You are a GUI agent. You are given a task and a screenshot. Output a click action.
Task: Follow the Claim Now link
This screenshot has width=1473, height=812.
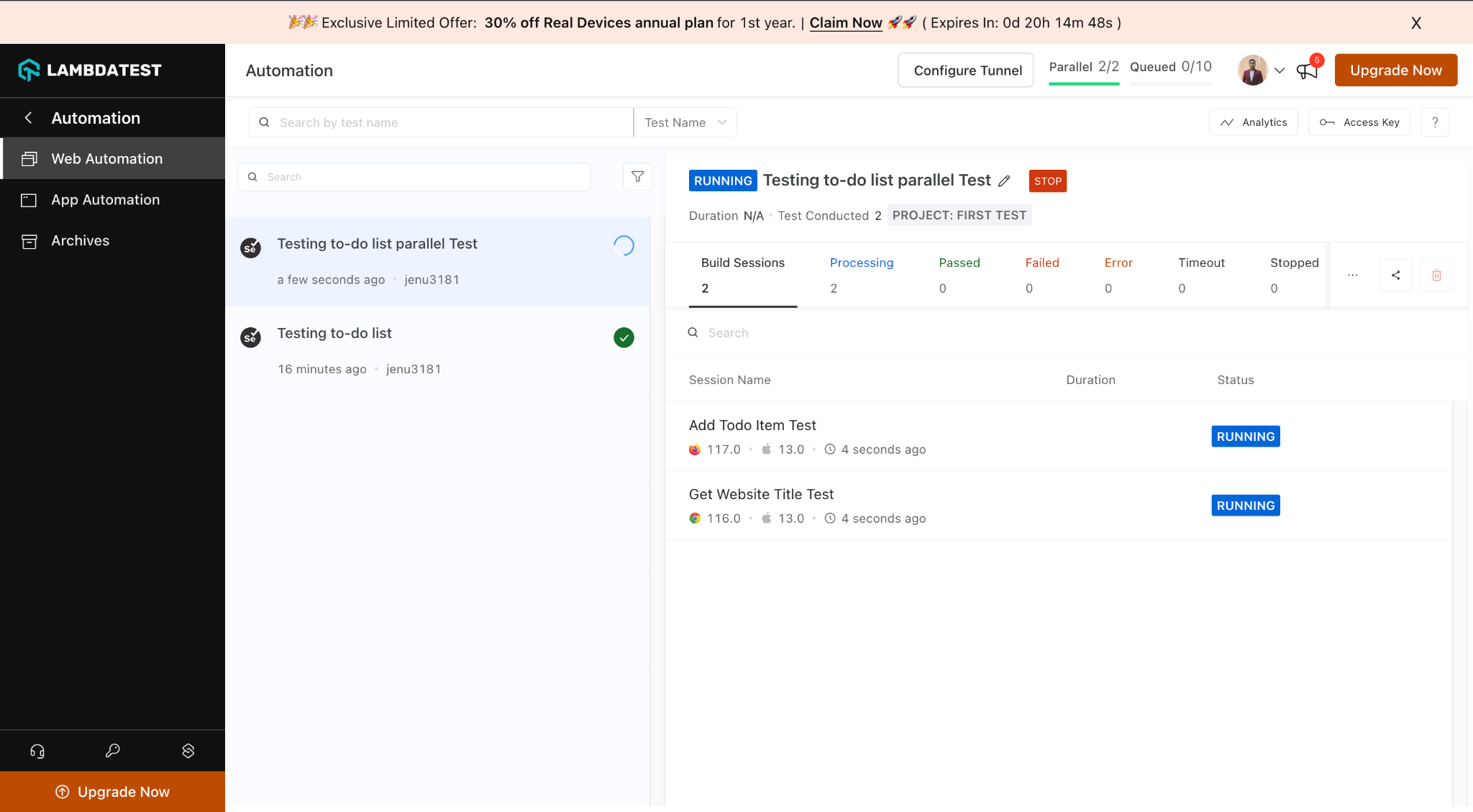(x=846, y=23)
